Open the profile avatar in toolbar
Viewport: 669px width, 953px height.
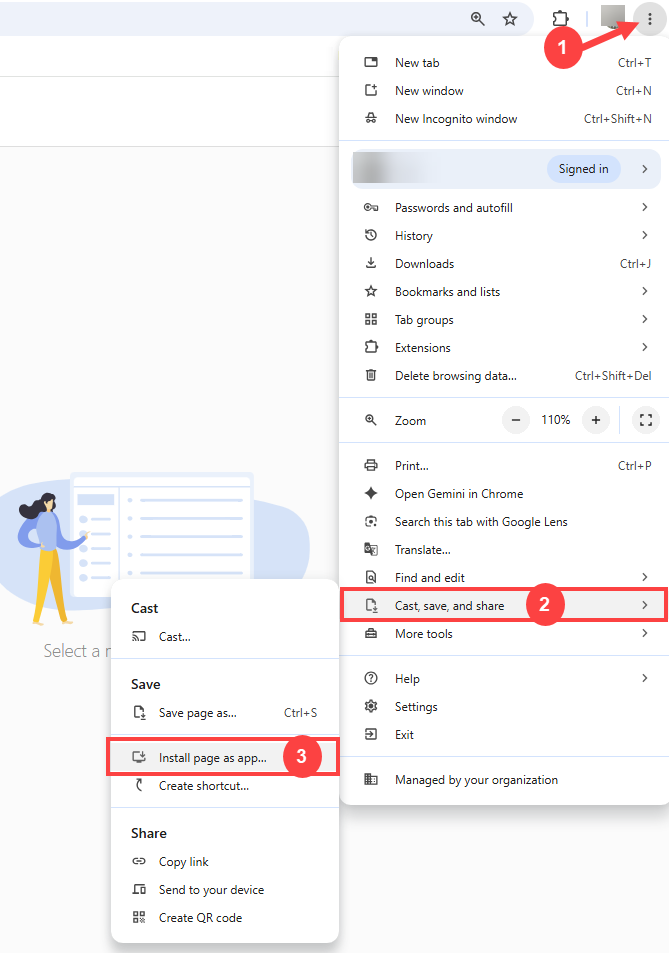[612, 16]
